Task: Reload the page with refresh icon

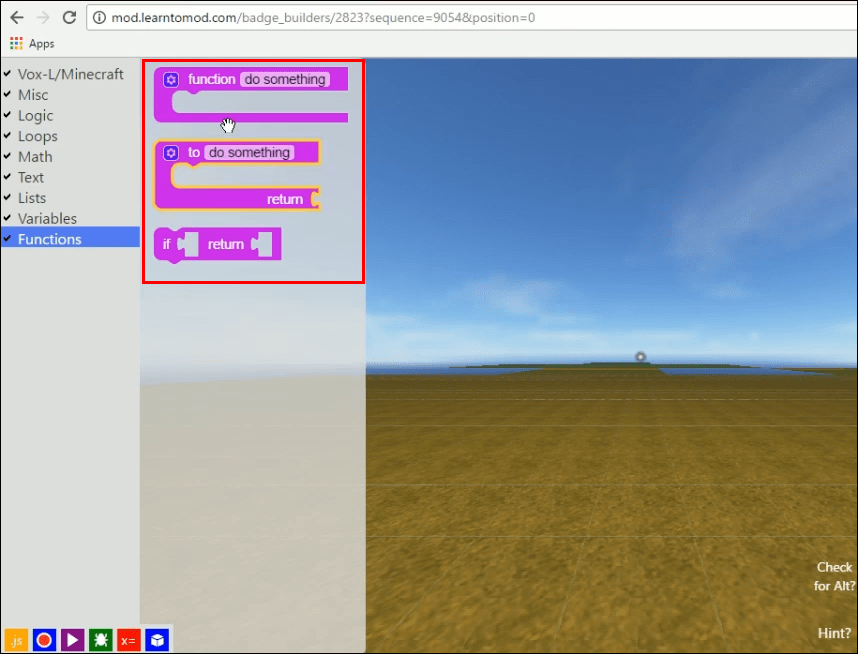Action: 69,18
